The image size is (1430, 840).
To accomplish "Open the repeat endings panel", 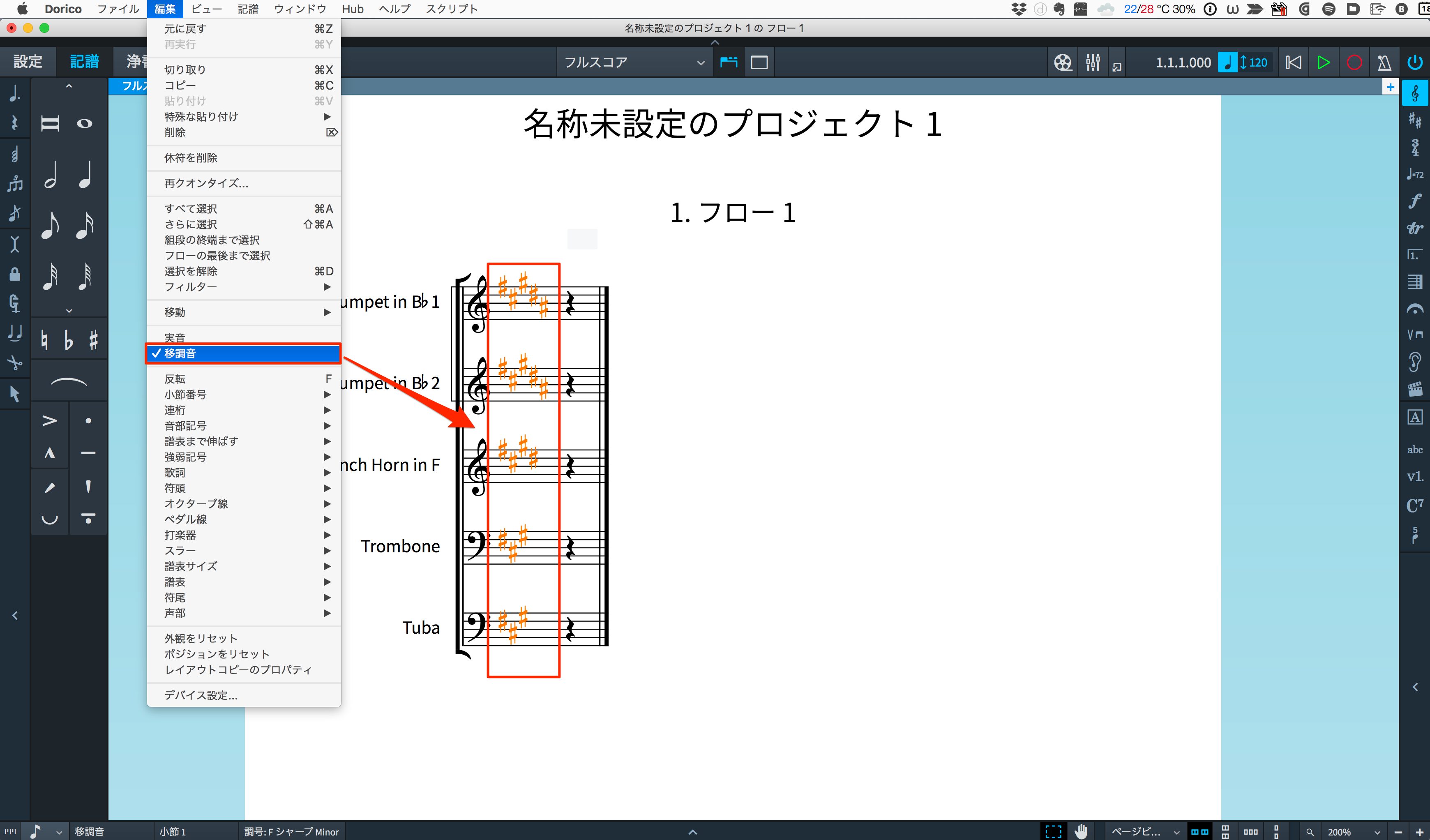I will click(x=1415, y=255).
